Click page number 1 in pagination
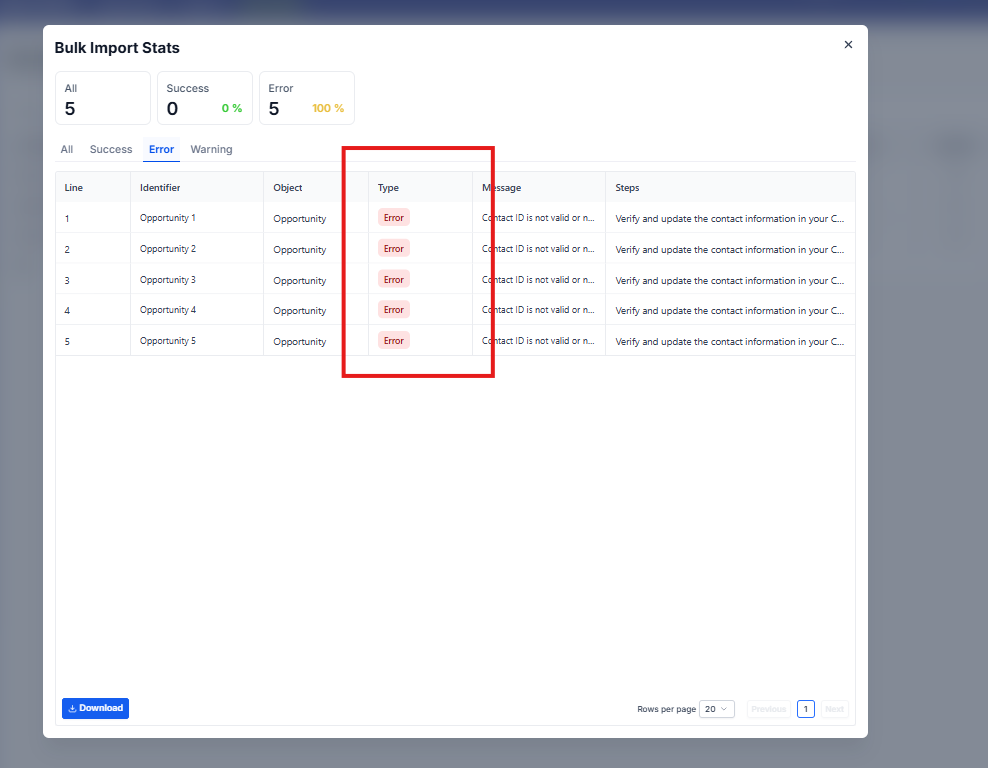The width and height of the screenshot is (988, 768). 805,709
